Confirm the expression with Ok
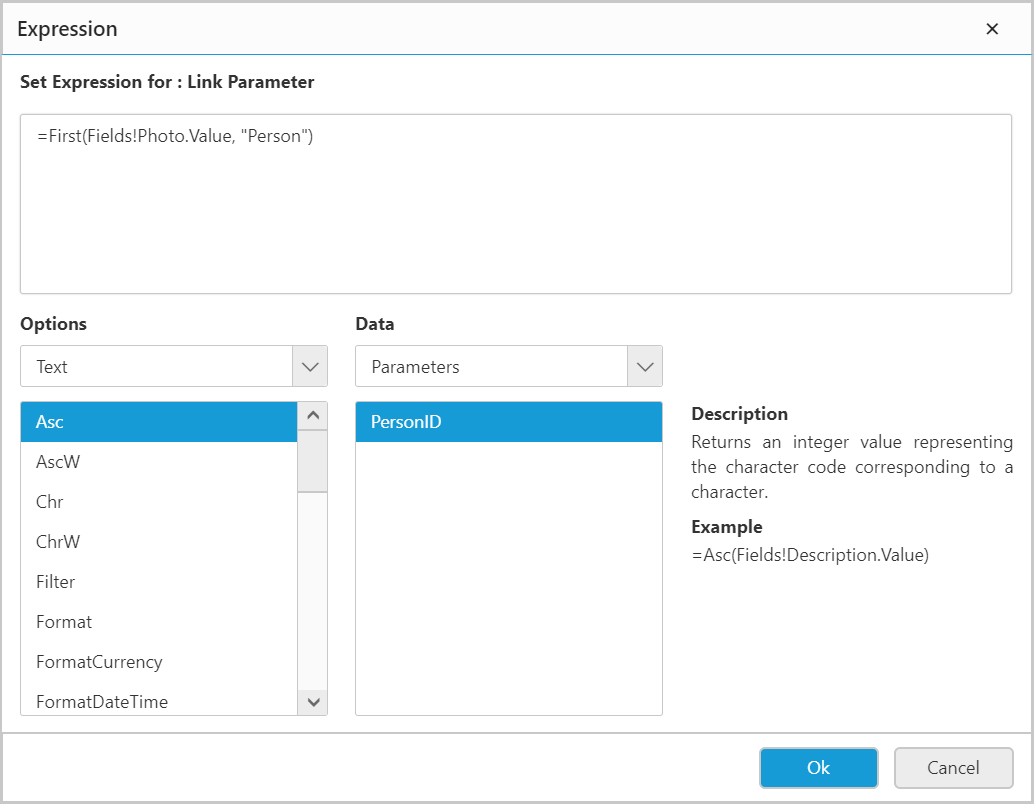The width and height of the screenshot is (1034, 804). (818, 768)
